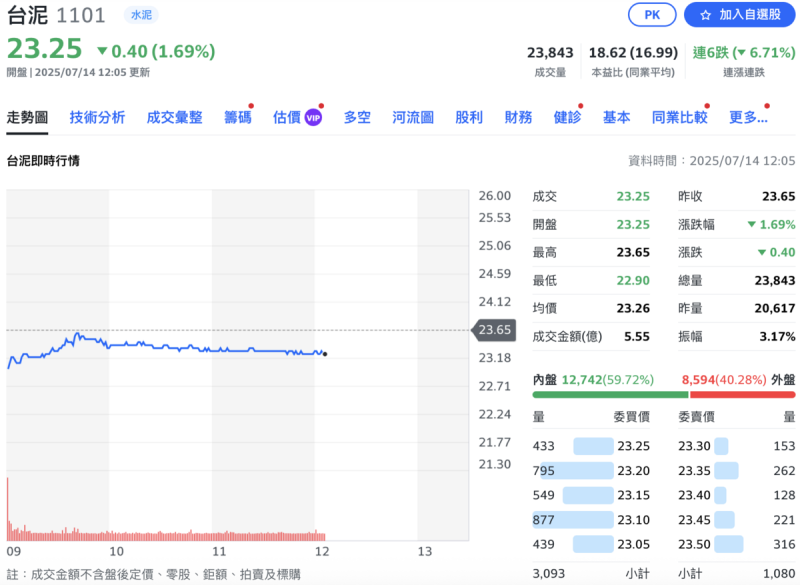
Task: Click the ask price 23.40 row
Action: pyautogui.click(x=737, y=495)
